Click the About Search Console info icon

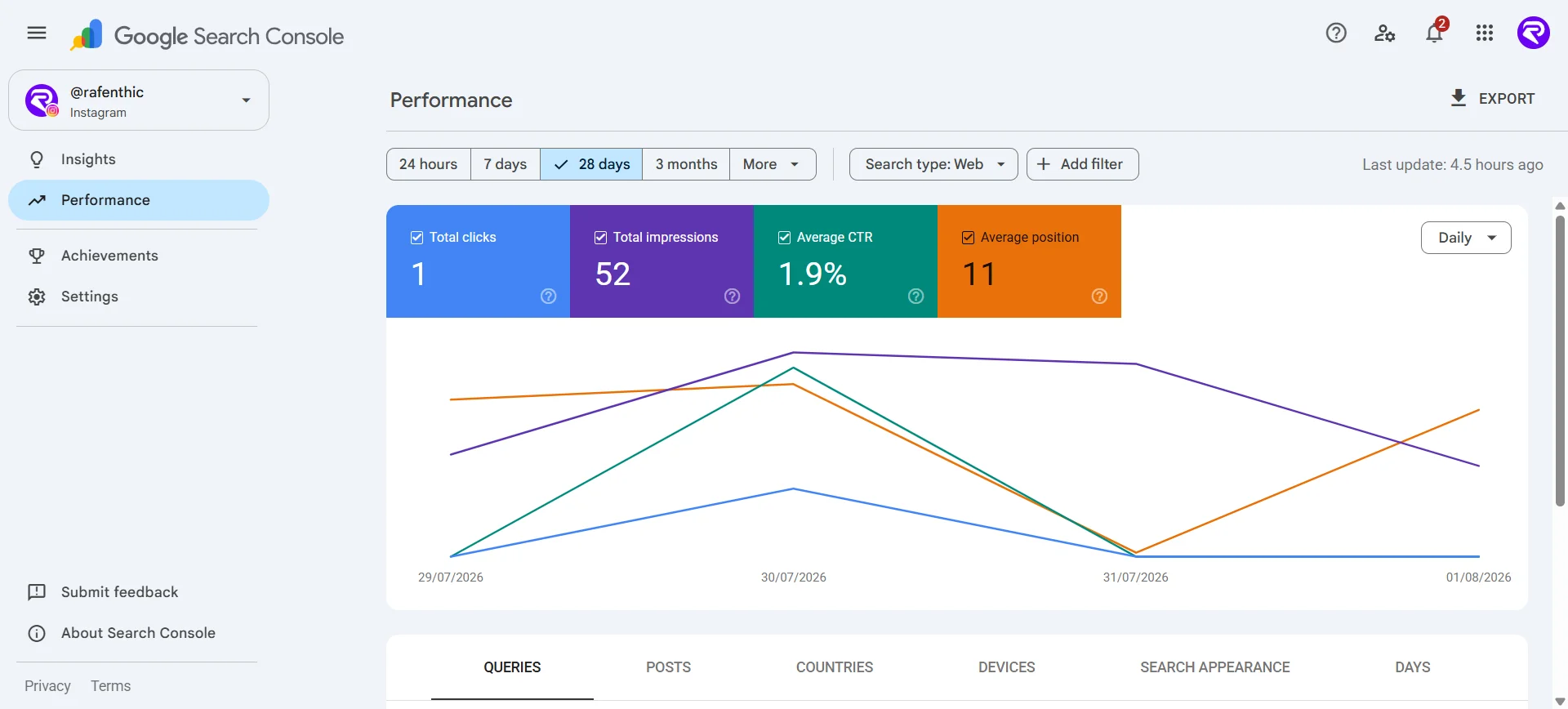[37, 633]
